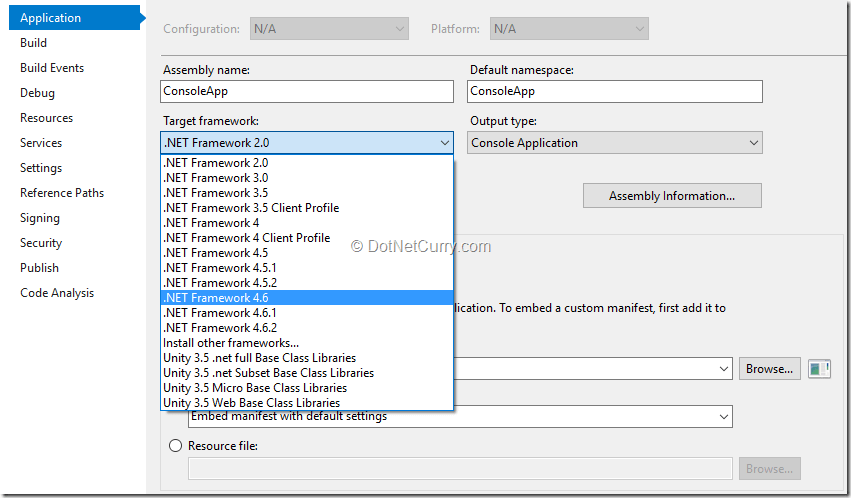This screenshot has width=851, height=498.
Task: Click the enabled Browse button
Action: pos(769,369)
